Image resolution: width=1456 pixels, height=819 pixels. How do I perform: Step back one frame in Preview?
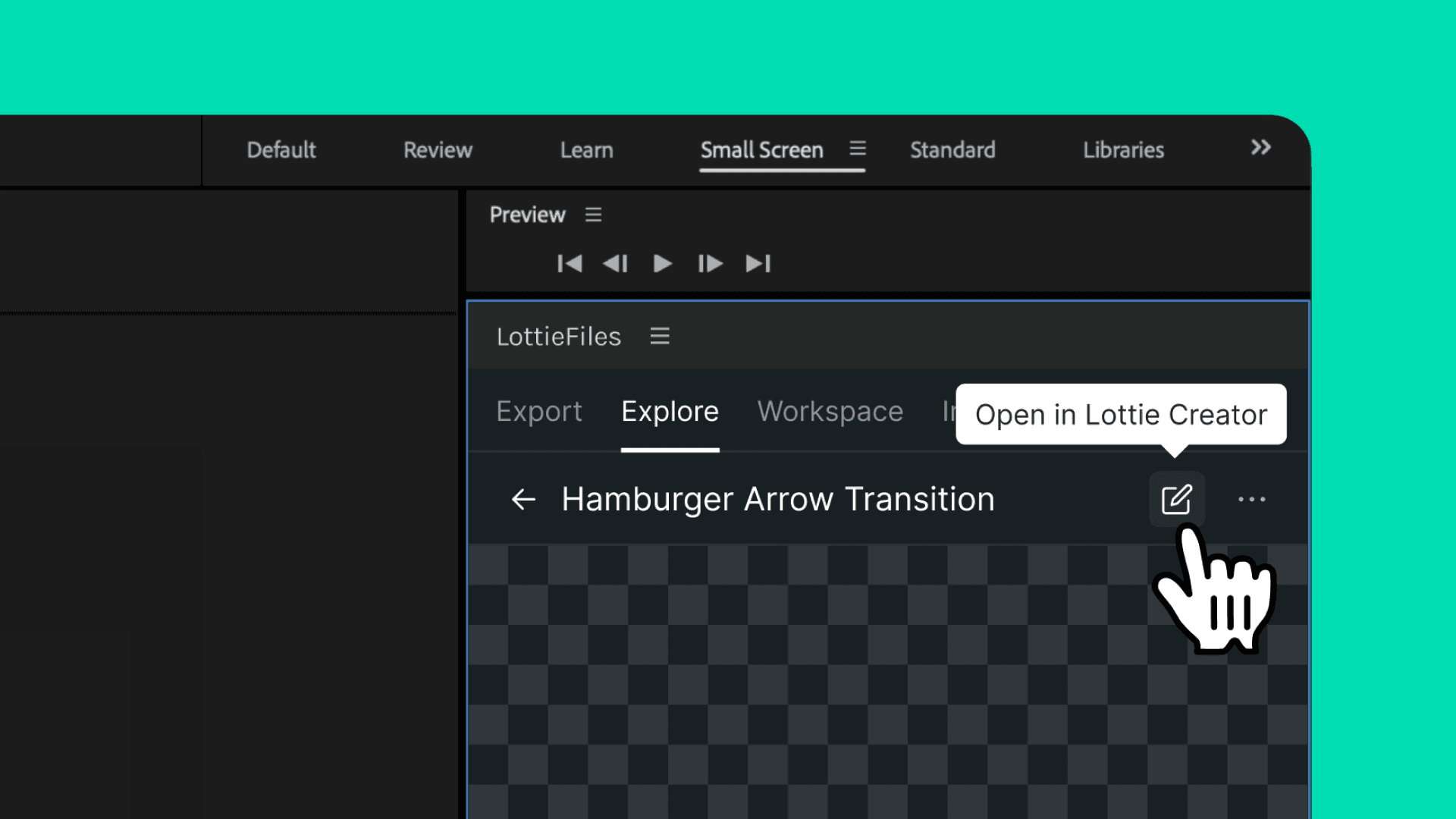(615, 263)
